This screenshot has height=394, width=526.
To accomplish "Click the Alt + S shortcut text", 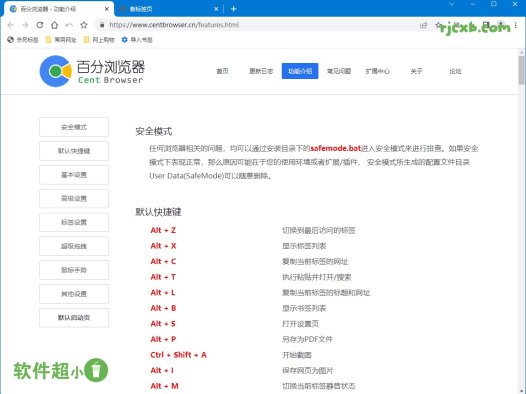I will pyautogui.click(x=163, y=324).
